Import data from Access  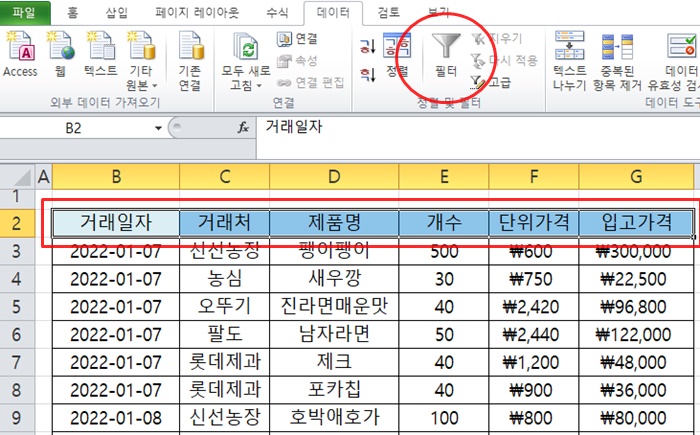tap(20, 54)
